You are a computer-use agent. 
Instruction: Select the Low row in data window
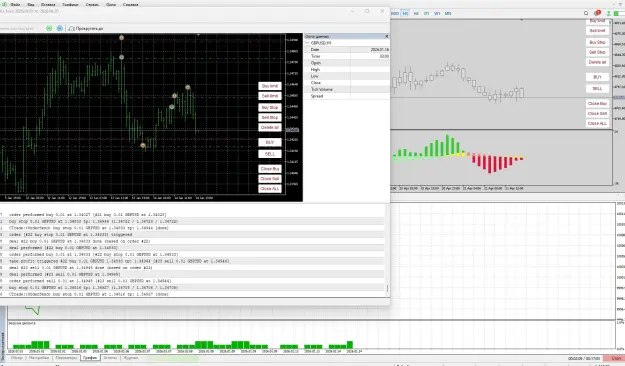tap(347, 76)
